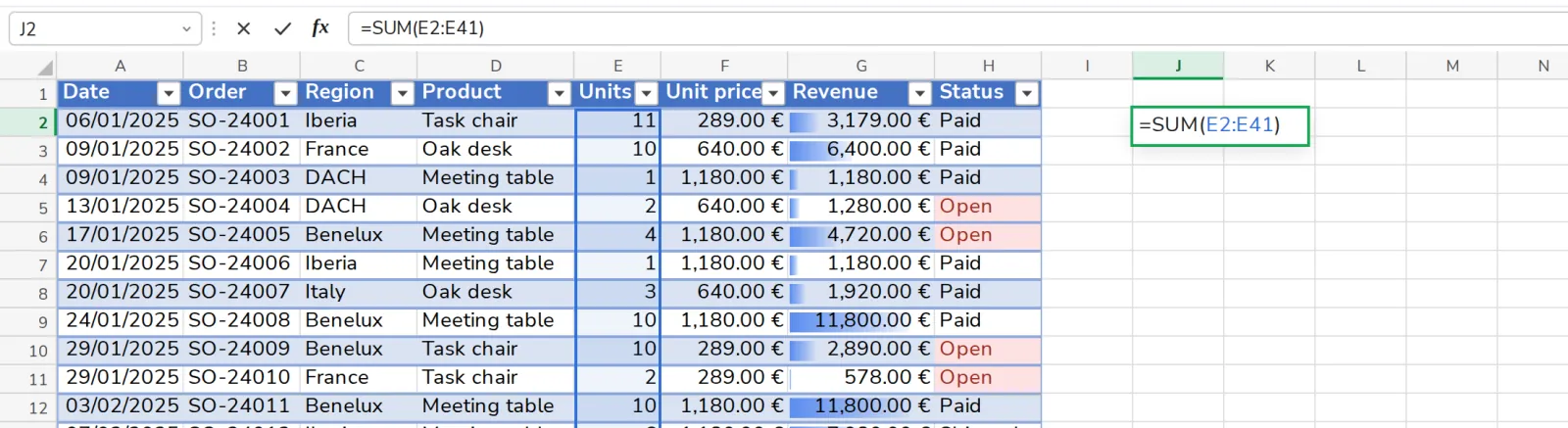Click the date cell 03/02/2025
Screen dimensions: 1568x428
pyautogui.click(x=121, y=406)
